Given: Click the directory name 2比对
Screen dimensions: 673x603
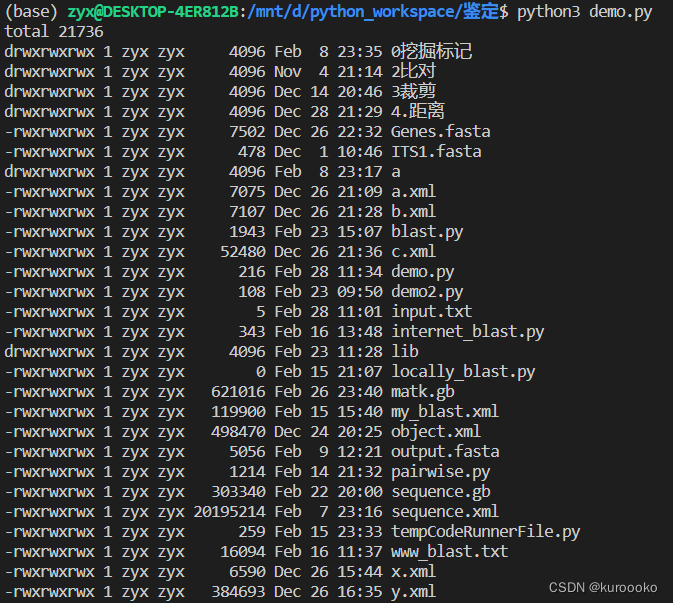Looking at the screenshot, I should coord(413,72).
